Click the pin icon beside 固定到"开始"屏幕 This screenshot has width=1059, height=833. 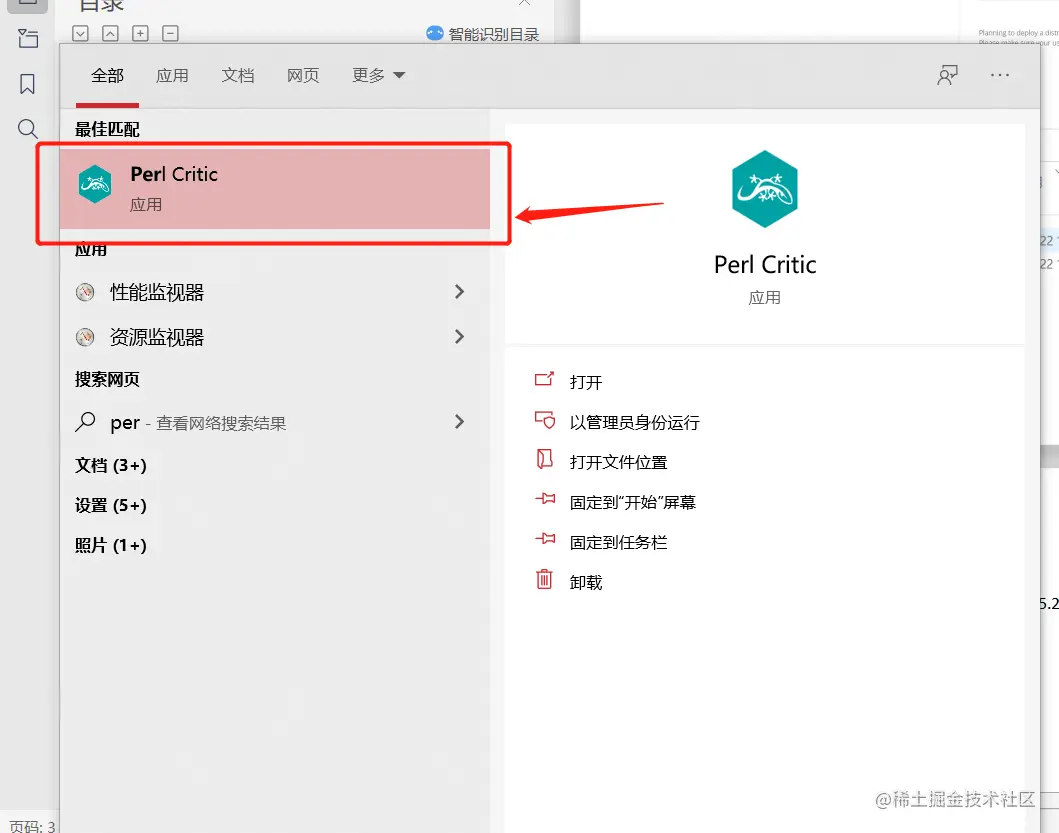tap(545, 499)
